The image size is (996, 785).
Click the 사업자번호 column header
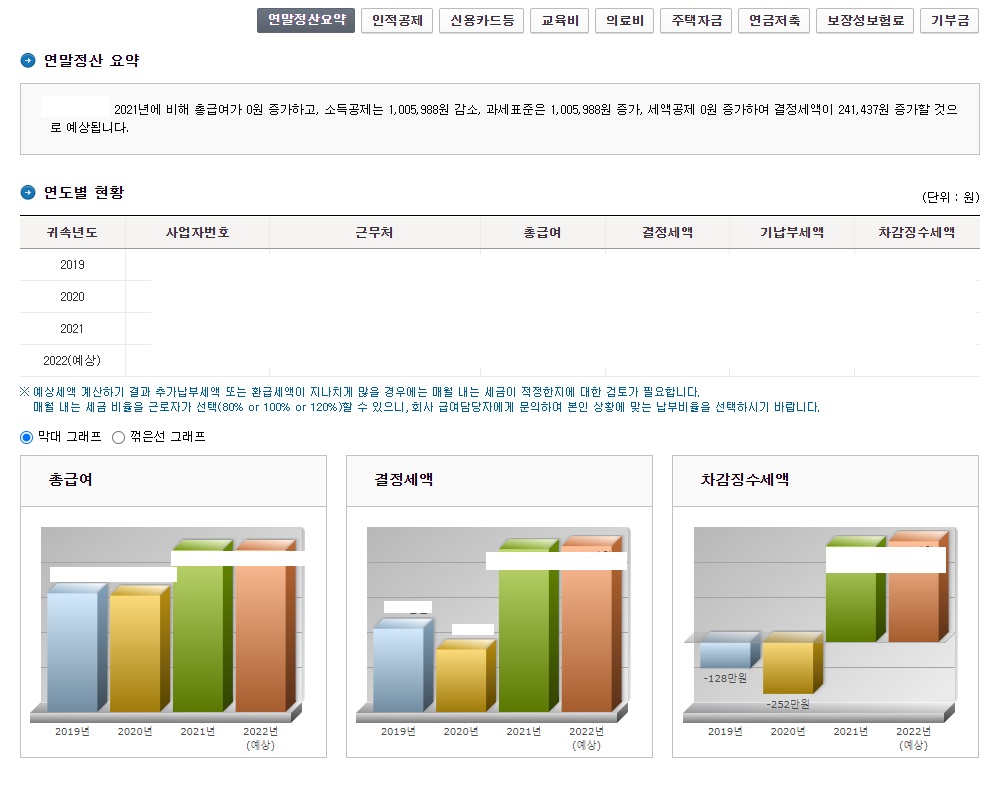(198, 232)
